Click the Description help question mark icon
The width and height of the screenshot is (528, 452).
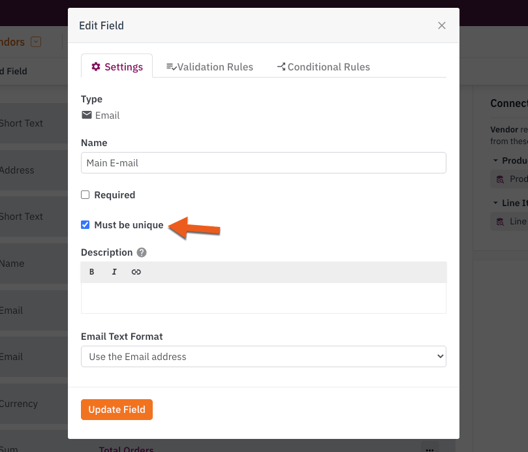(x=142, y=252)
